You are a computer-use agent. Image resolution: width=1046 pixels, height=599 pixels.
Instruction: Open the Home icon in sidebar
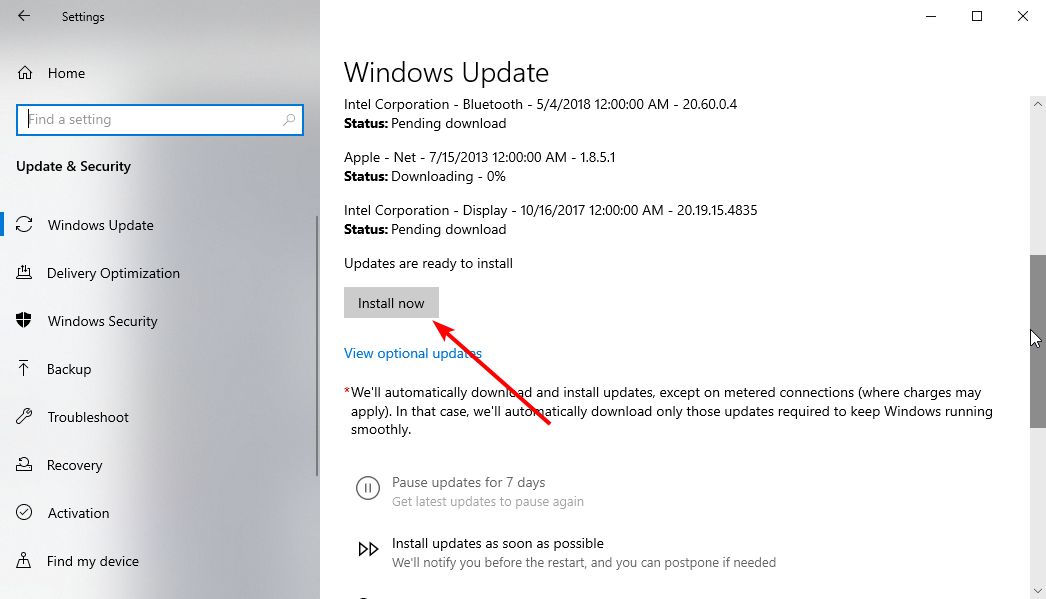pyautogui.click(x=25, y=73)
